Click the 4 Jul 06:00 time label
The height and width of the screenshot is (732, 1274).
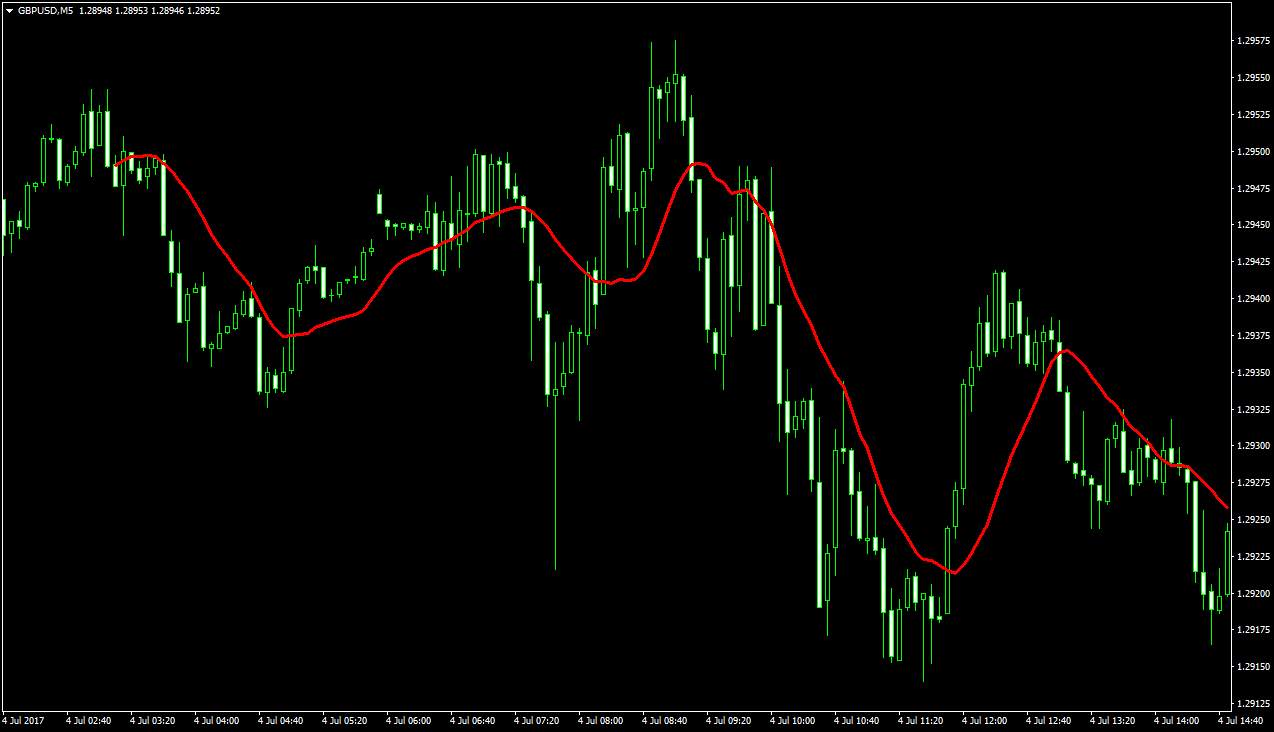point(409,720)
